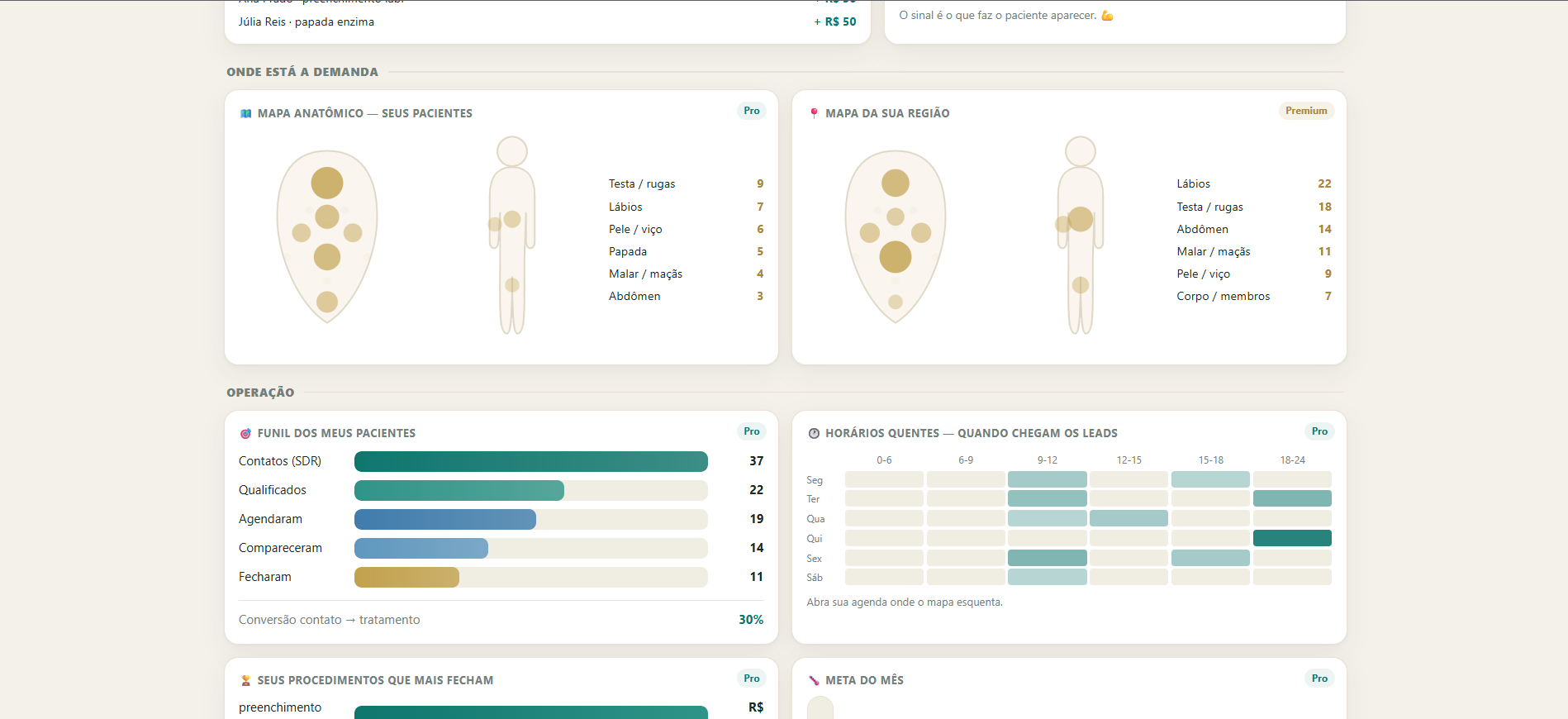Image resolution: width=1568 pixels, height=719 pixels.
Task: Click 'Abdômen' row with count 3
Action: point(686,296)
